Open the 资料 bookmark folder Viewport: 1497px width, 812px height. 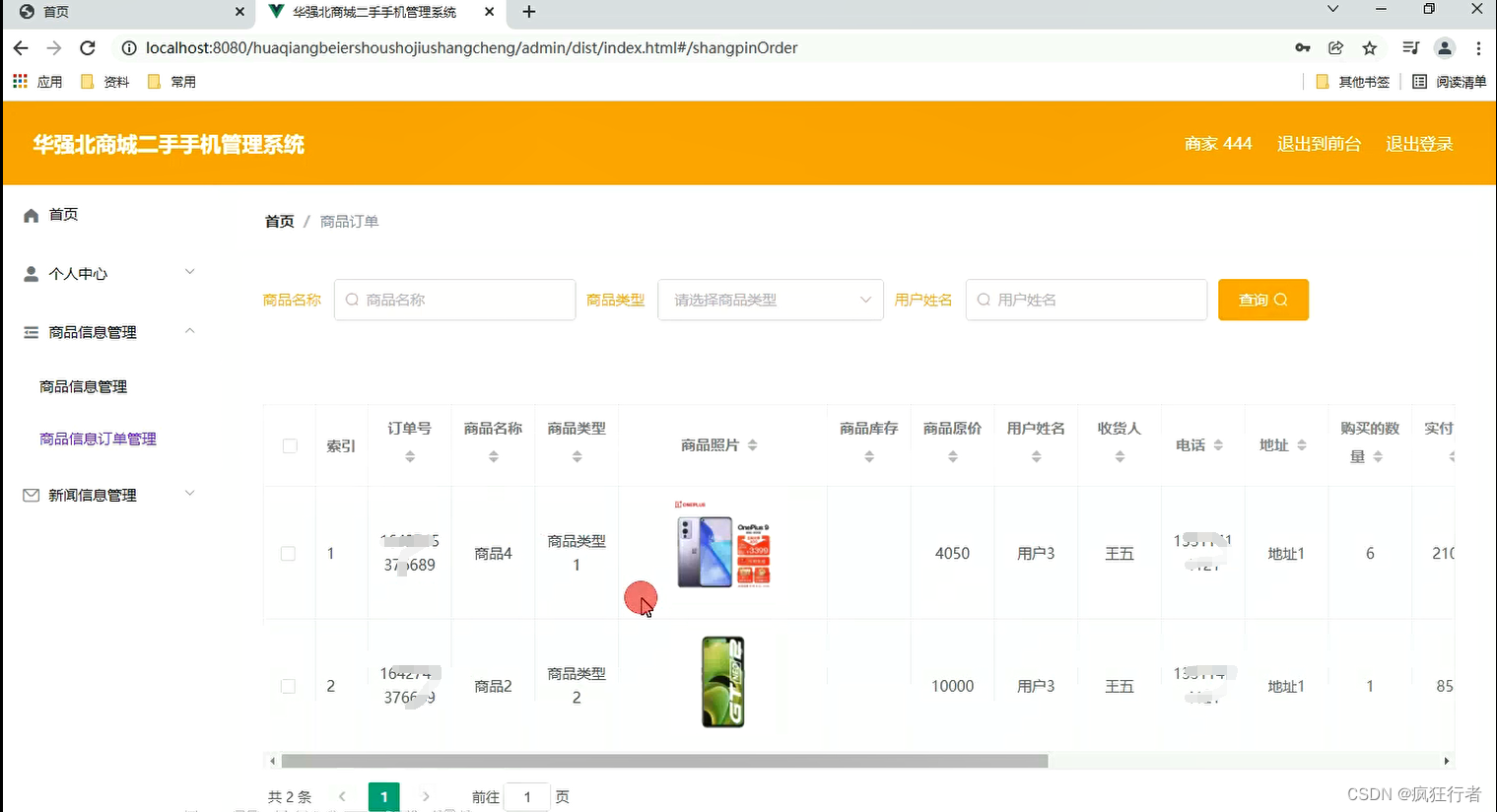(104, 82)
